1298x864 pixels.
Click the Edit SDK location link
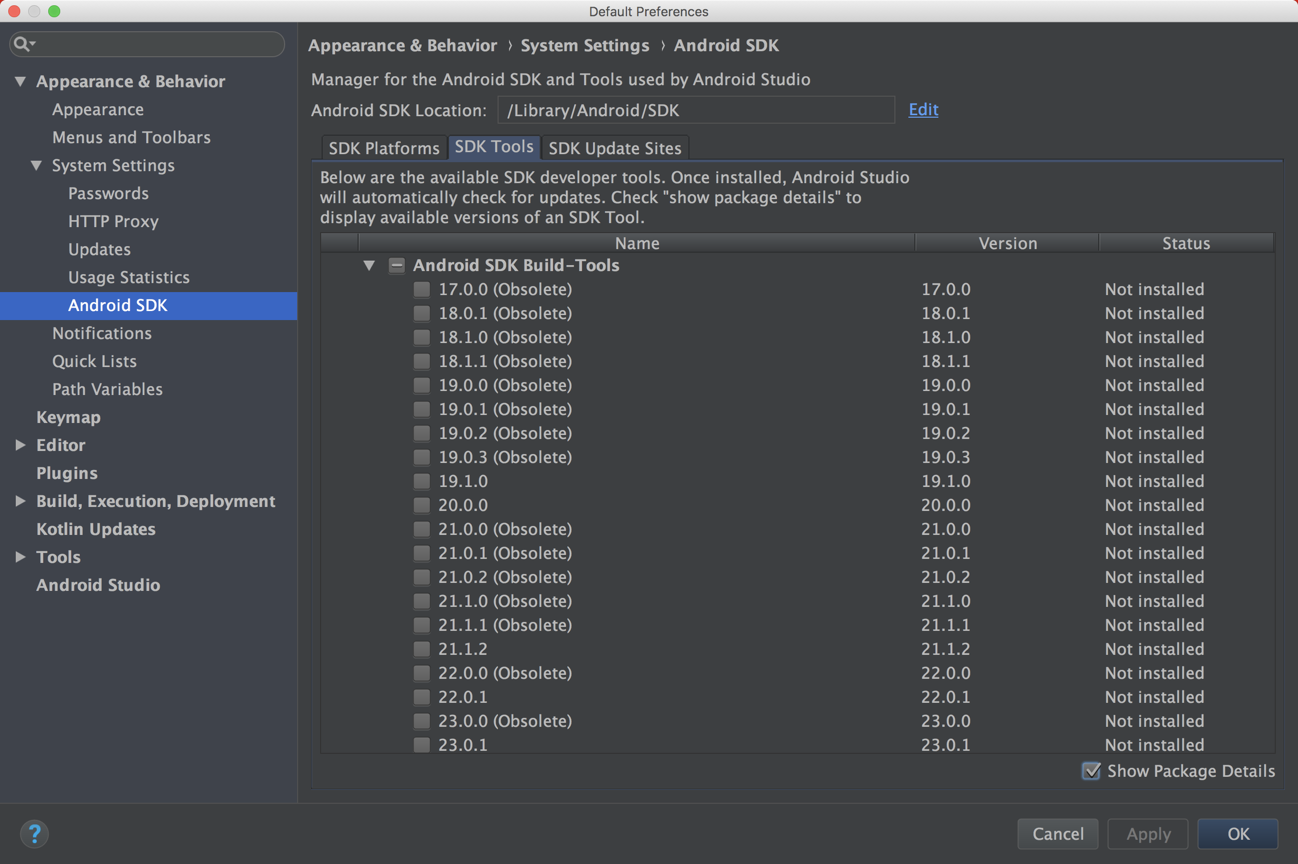[923, 110]
